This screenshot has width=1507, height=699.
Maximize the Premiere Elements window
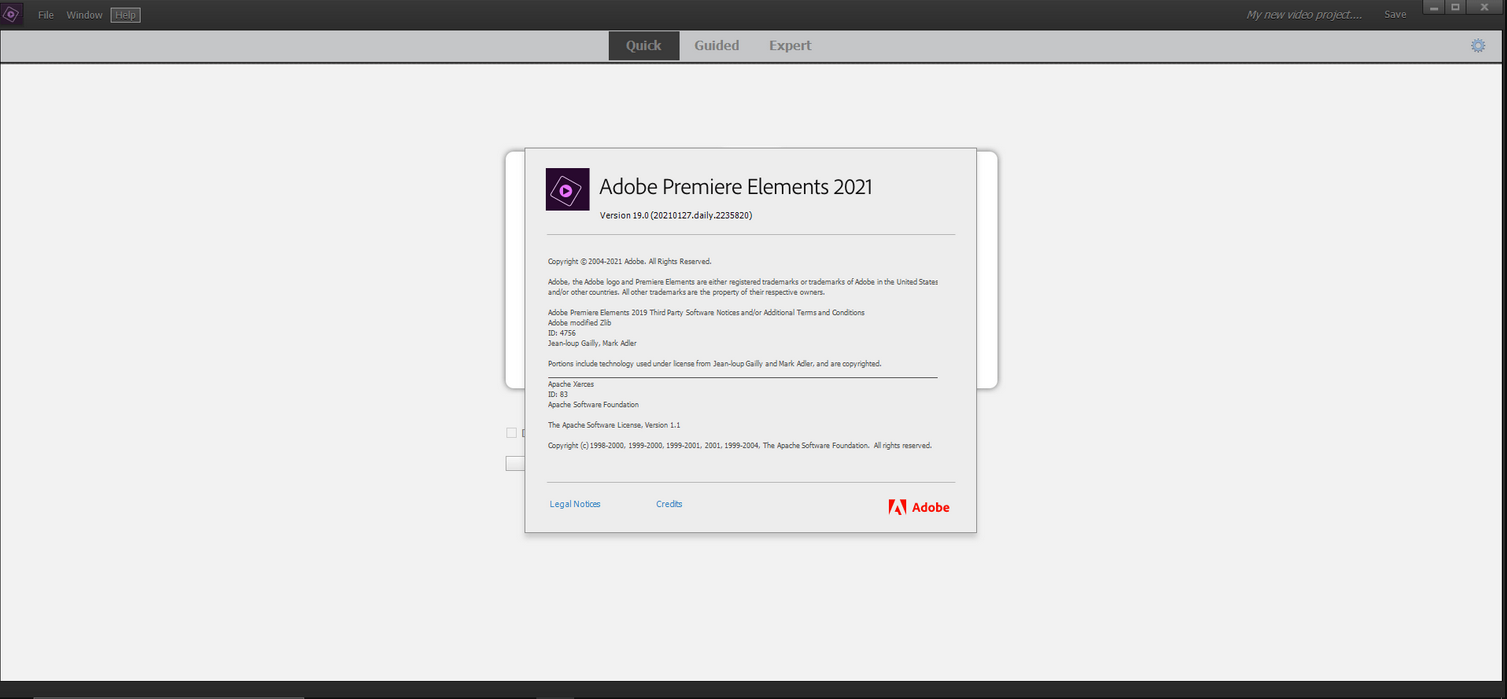click(x=1457, y=8)
